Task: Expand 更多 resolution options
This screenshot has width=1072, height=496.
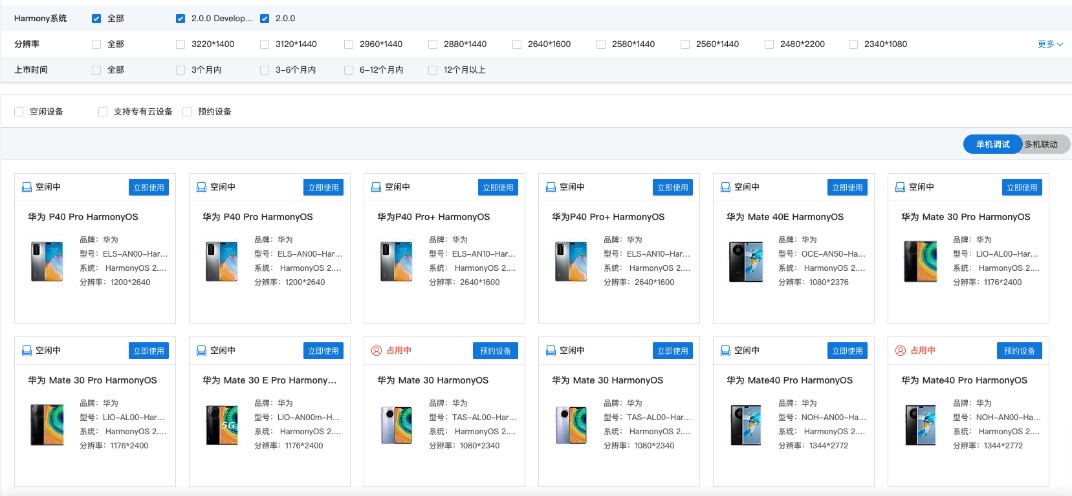Action: click(1050, 44)
